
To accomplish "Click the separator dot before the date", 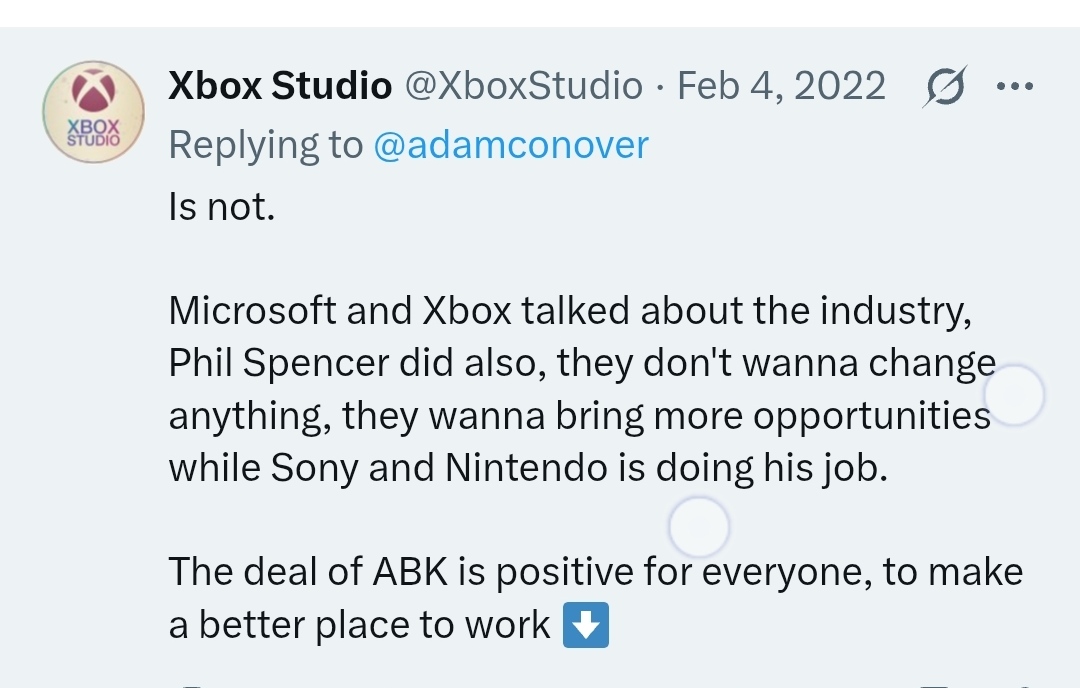I will [x=660, y=87].
